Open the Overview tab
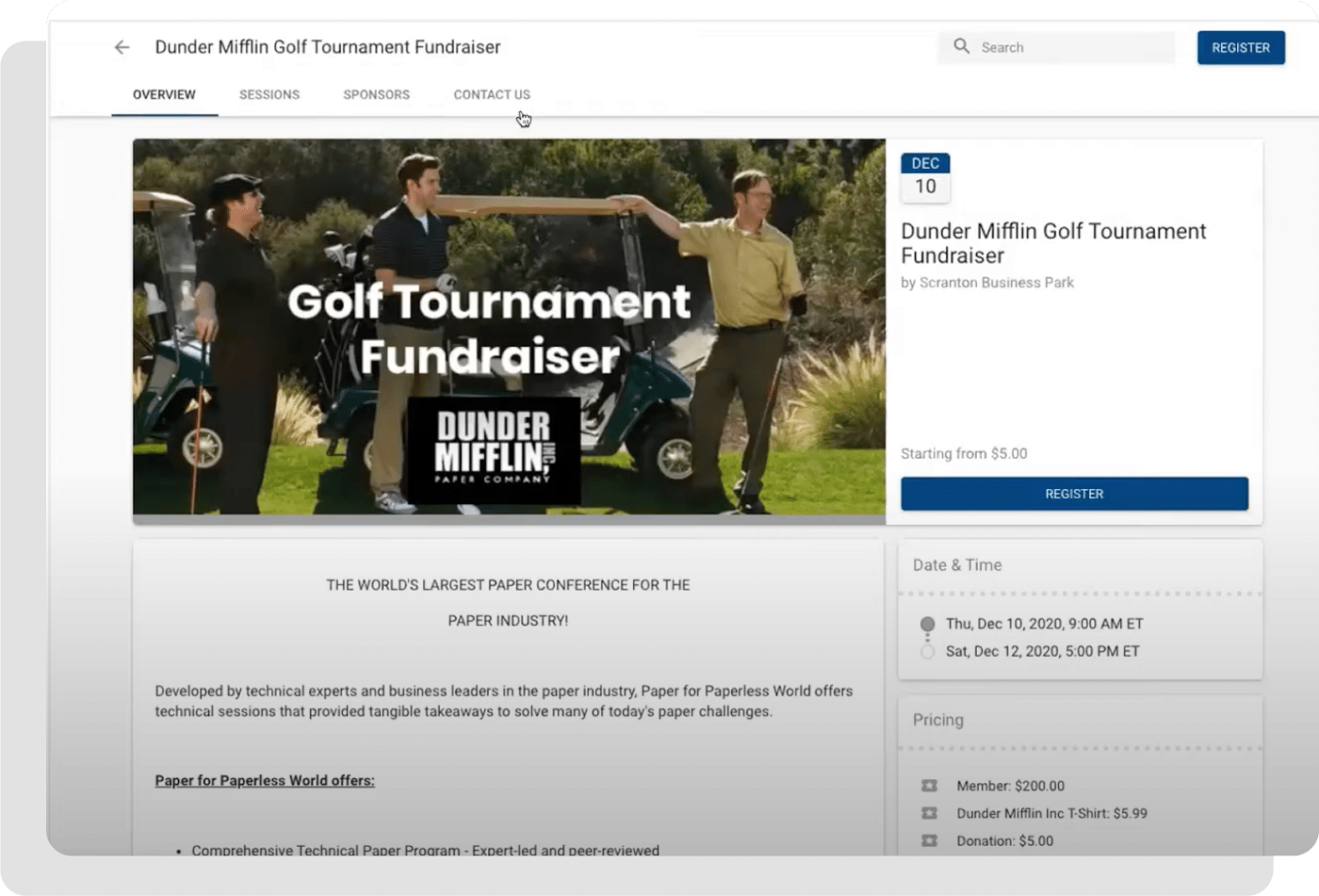This screenshot has width=1319, height=896. (x=164, y=95)
